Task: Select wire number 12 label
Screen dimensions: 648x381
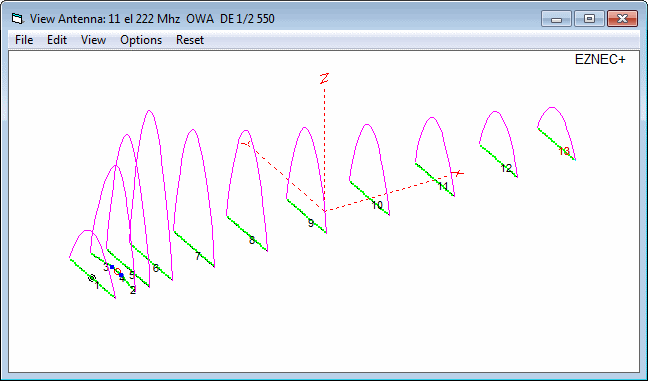Action: pyautogui.click(x=506, y=168)
